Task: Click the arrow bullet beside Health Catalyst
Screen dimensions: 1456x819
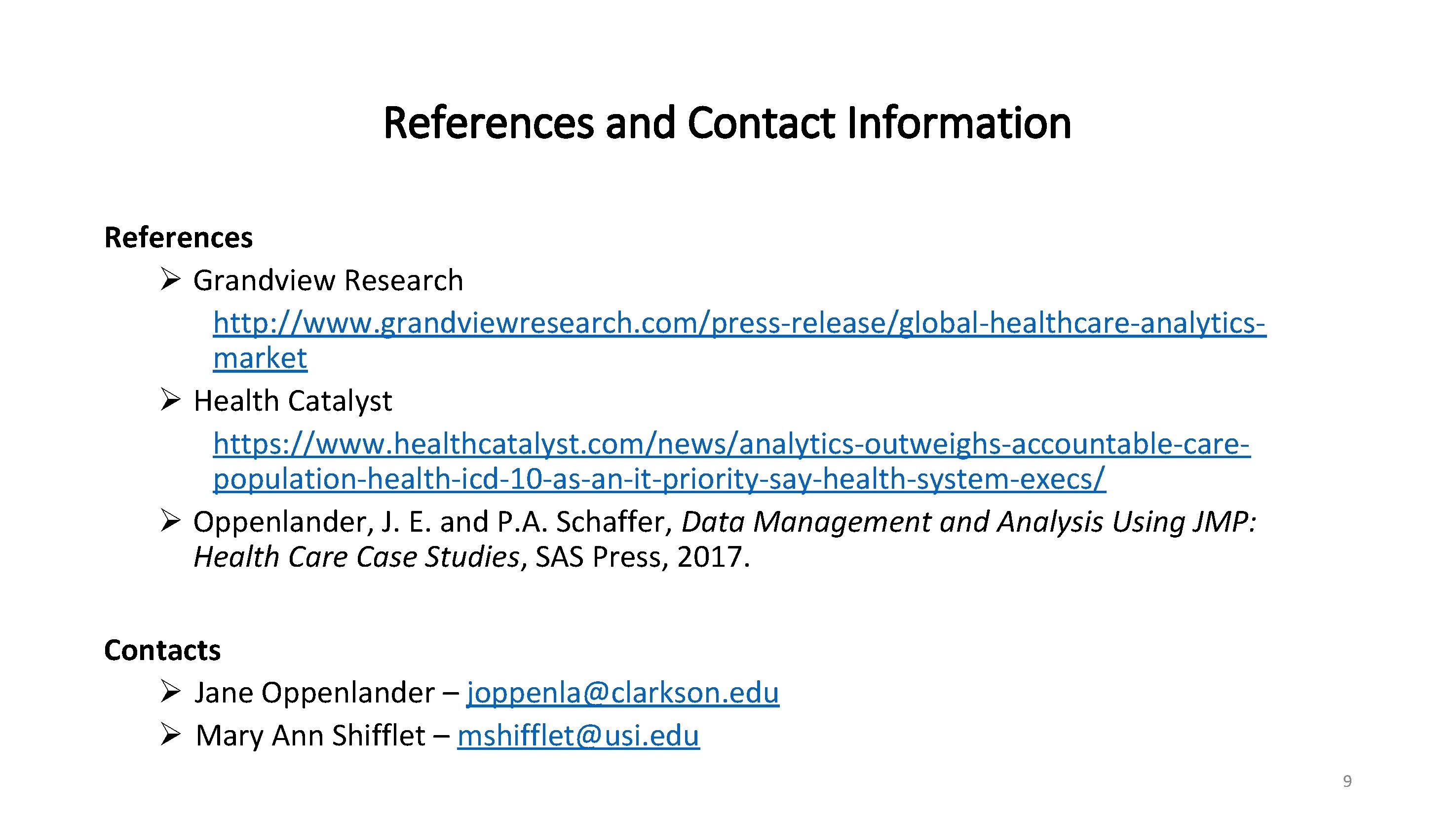Action: pyautogui.click(x=170, y=399)
